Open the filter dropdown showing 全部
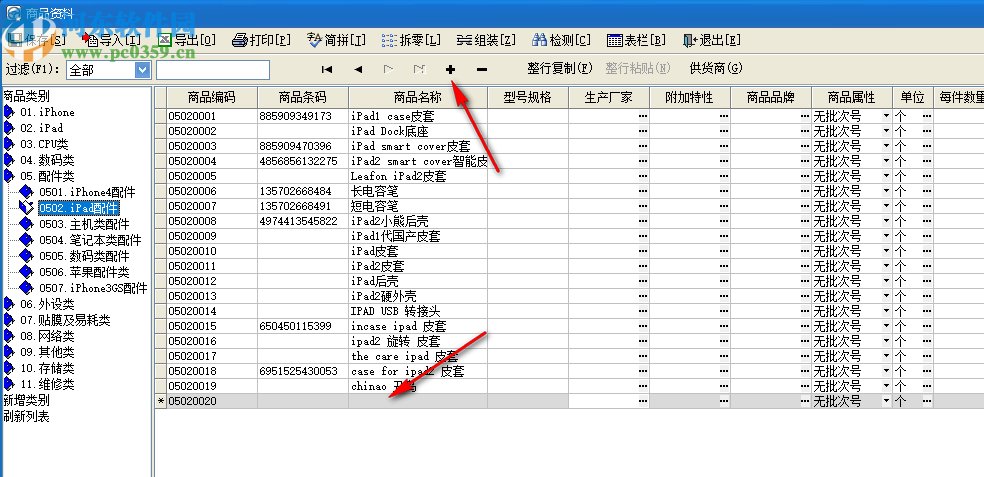 pyautogui.click(x=143, y=70)
